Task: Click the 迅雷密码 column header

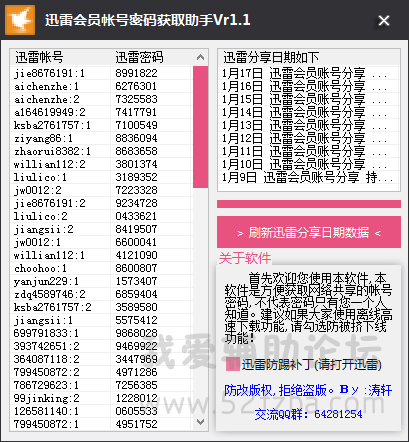Action: tap(152, 57)
